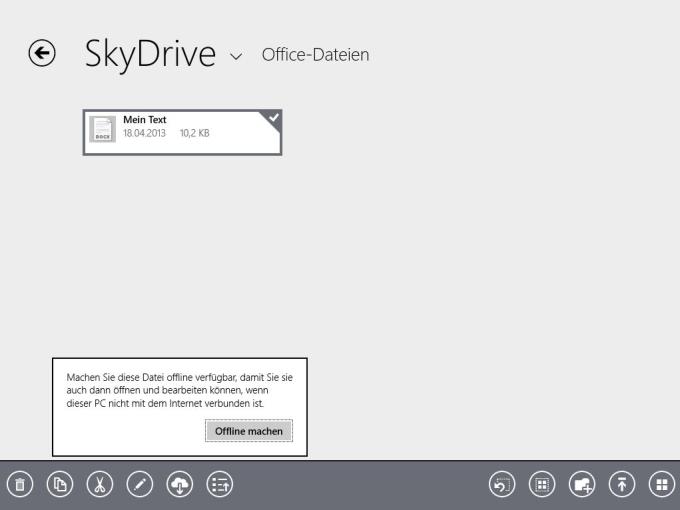680x510 pixels.
Task: Clear selection with the undo-selection icon
Action: click(502, 484)
